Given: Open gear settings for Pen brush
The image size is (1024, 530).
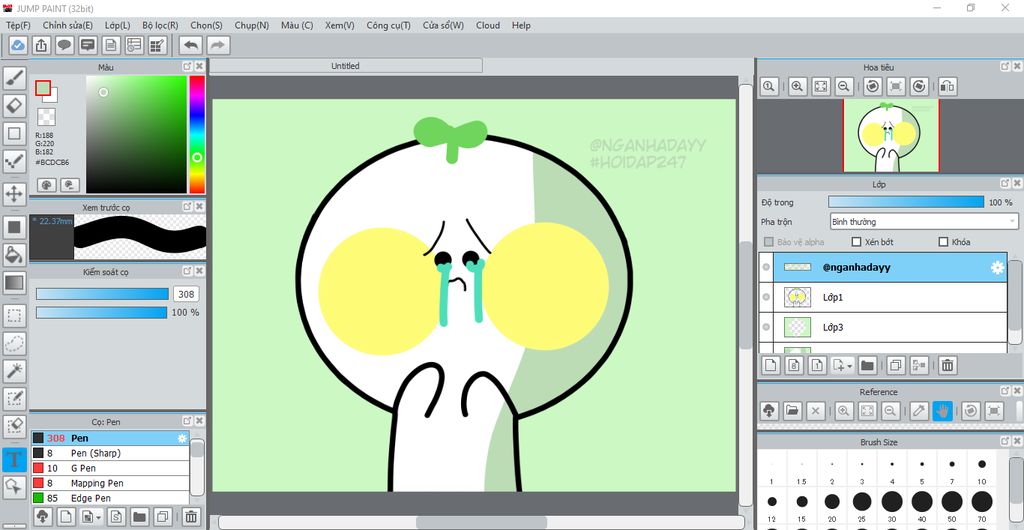Looking at the screenshot, I should click(x=182, y=438).
